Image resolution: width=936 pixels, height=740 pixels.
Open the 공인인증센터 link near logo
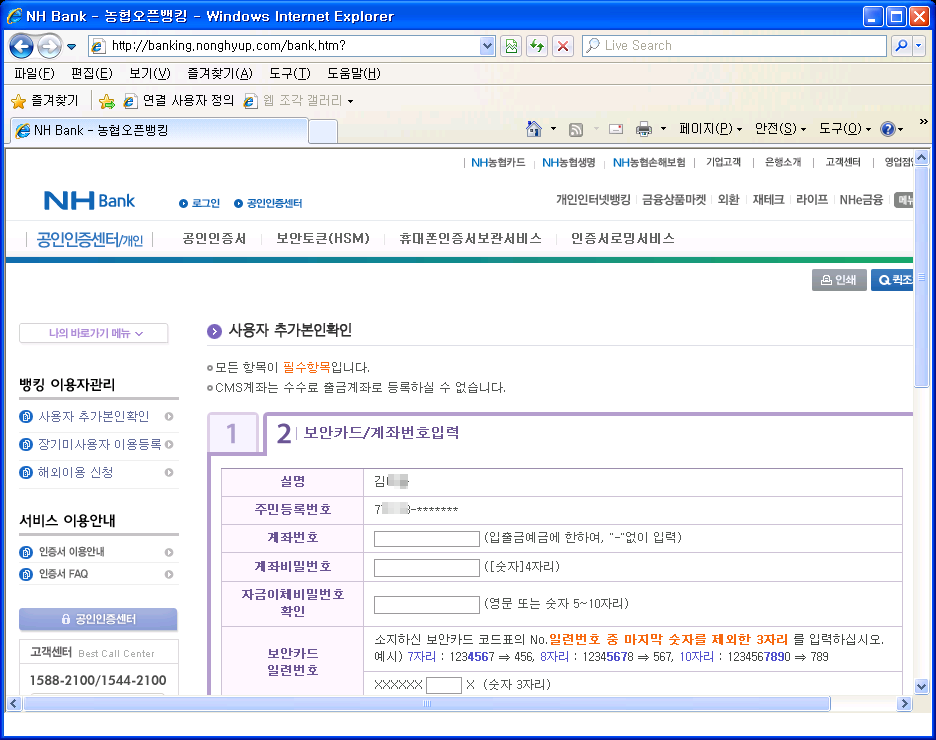pyautogui.click(x=268, y=204)
